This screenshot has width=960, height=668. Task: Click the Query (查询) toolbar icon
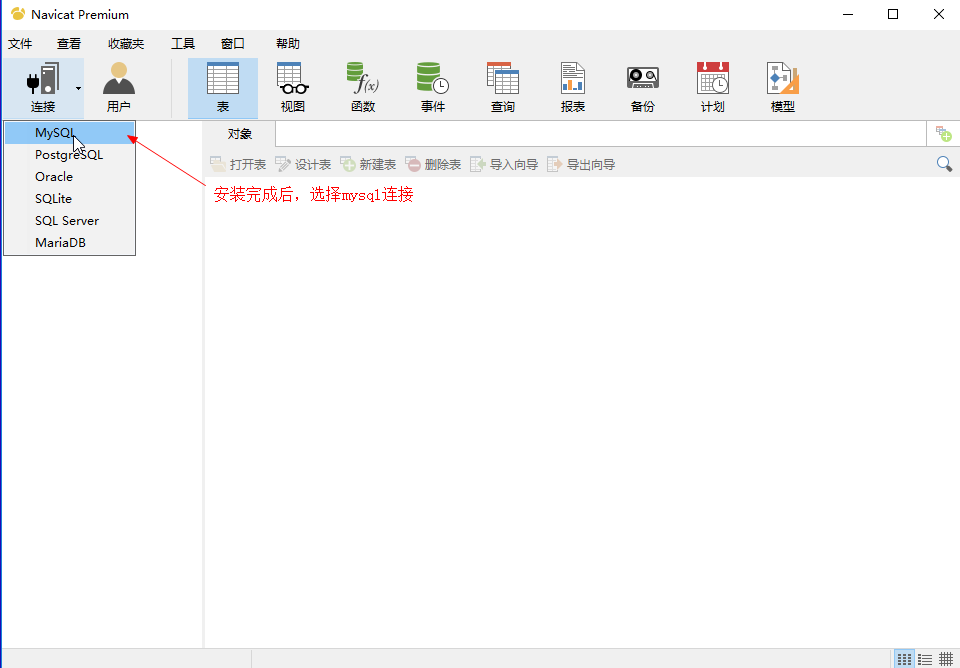[x=502, y=87]
